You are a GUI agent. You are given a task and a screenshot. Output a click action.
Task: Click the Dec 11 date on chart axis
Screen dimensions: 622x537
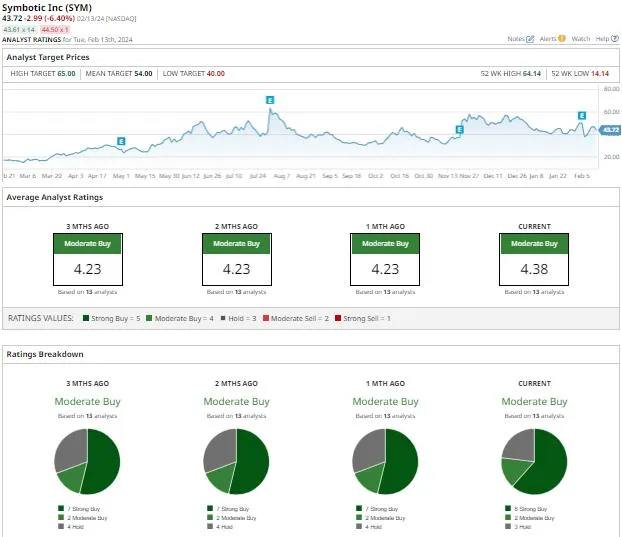493,176
